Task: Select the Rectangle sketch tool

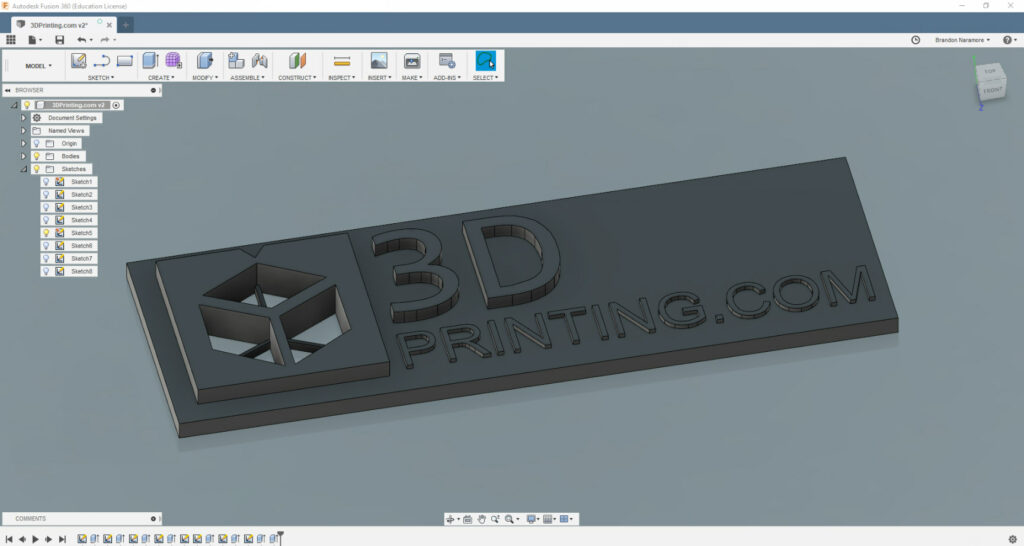Action: coord(125,61)
